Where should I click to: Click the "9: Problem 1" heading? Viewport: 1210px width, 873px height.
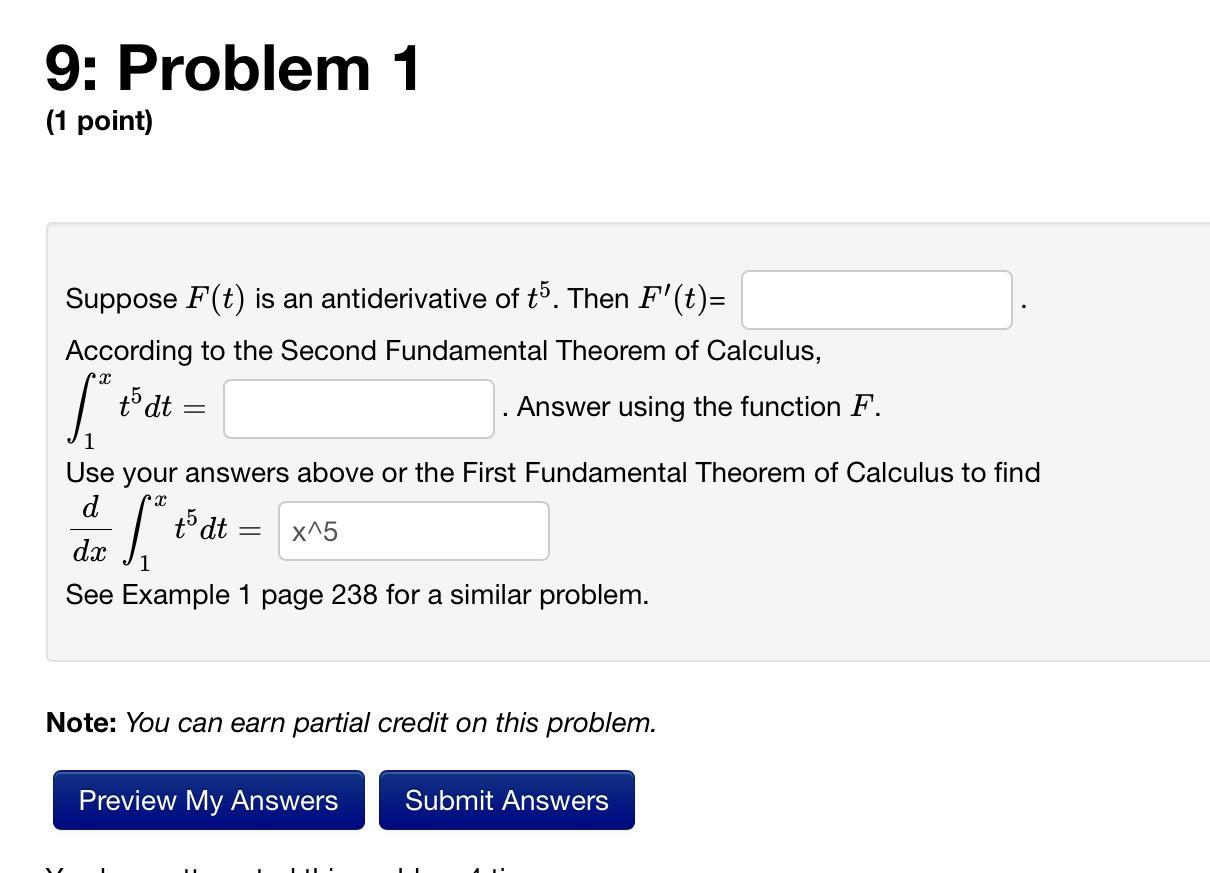coord(232,68)
